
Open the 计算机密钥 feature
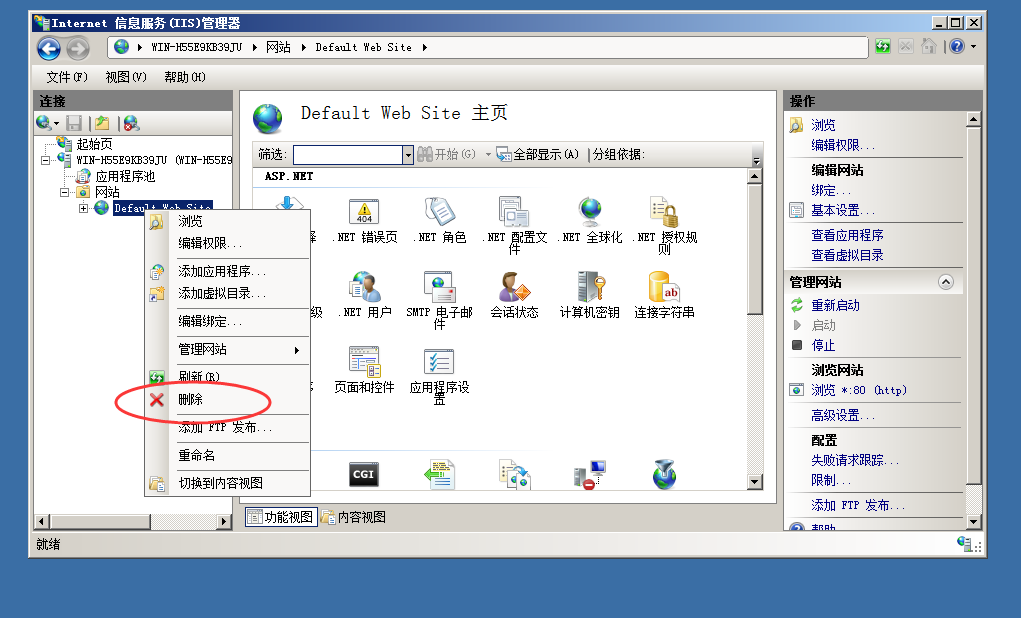[x=590, y=290]
